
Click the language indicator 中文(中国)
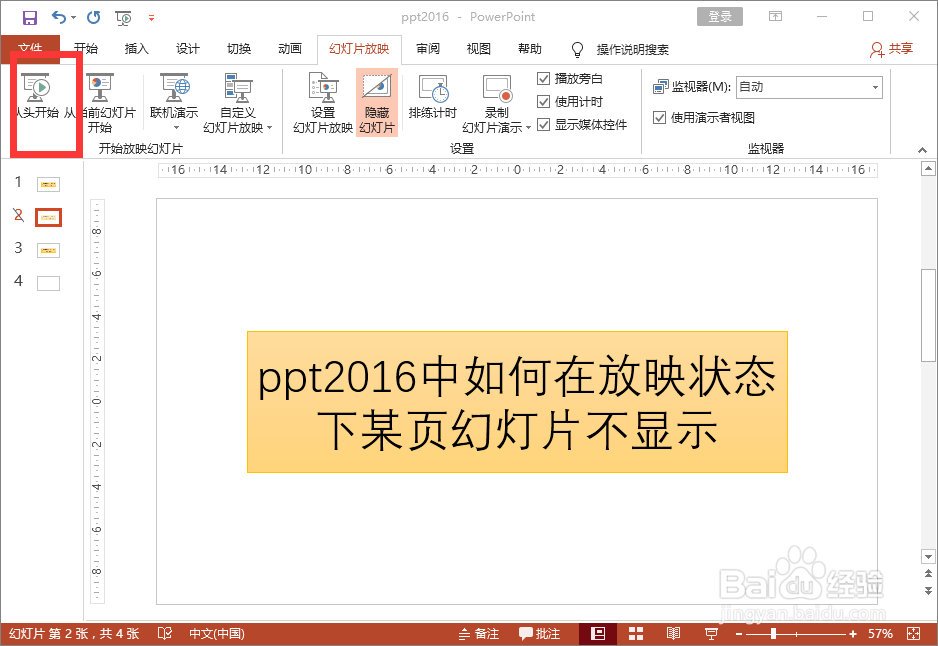pyautogui.click(x=217, y=633)
